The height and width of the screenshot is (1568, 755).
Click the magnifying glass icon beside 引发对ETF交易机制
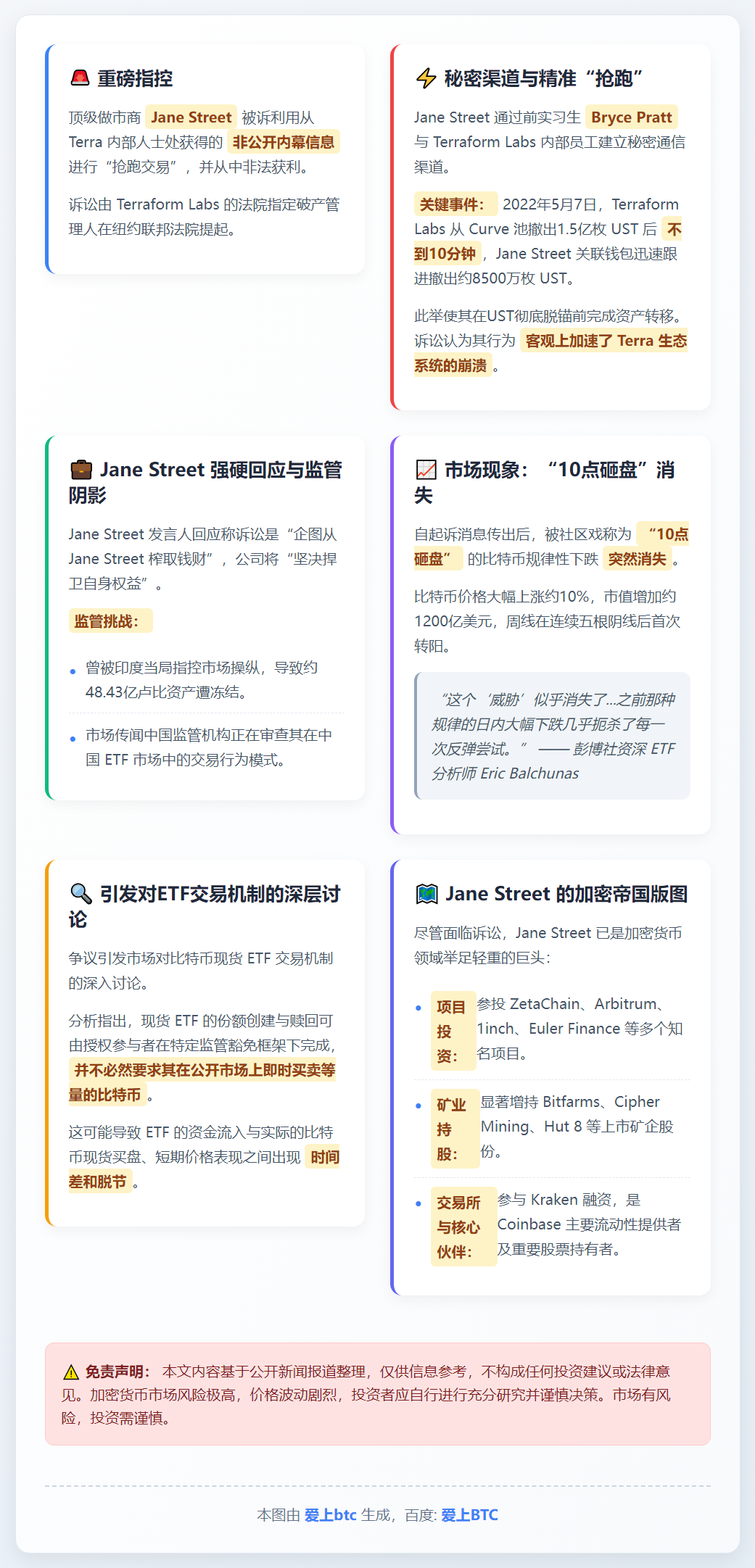[x=81, y=894]
